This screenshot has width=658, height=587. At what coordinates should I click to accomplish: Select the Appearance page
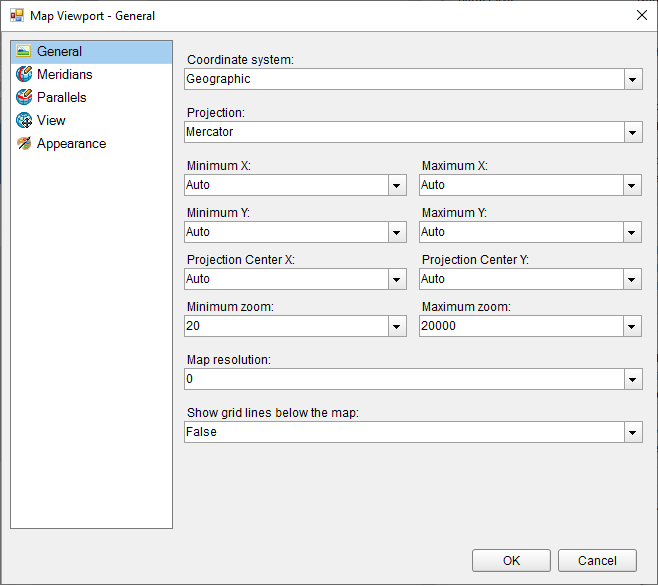coord(71,143)
